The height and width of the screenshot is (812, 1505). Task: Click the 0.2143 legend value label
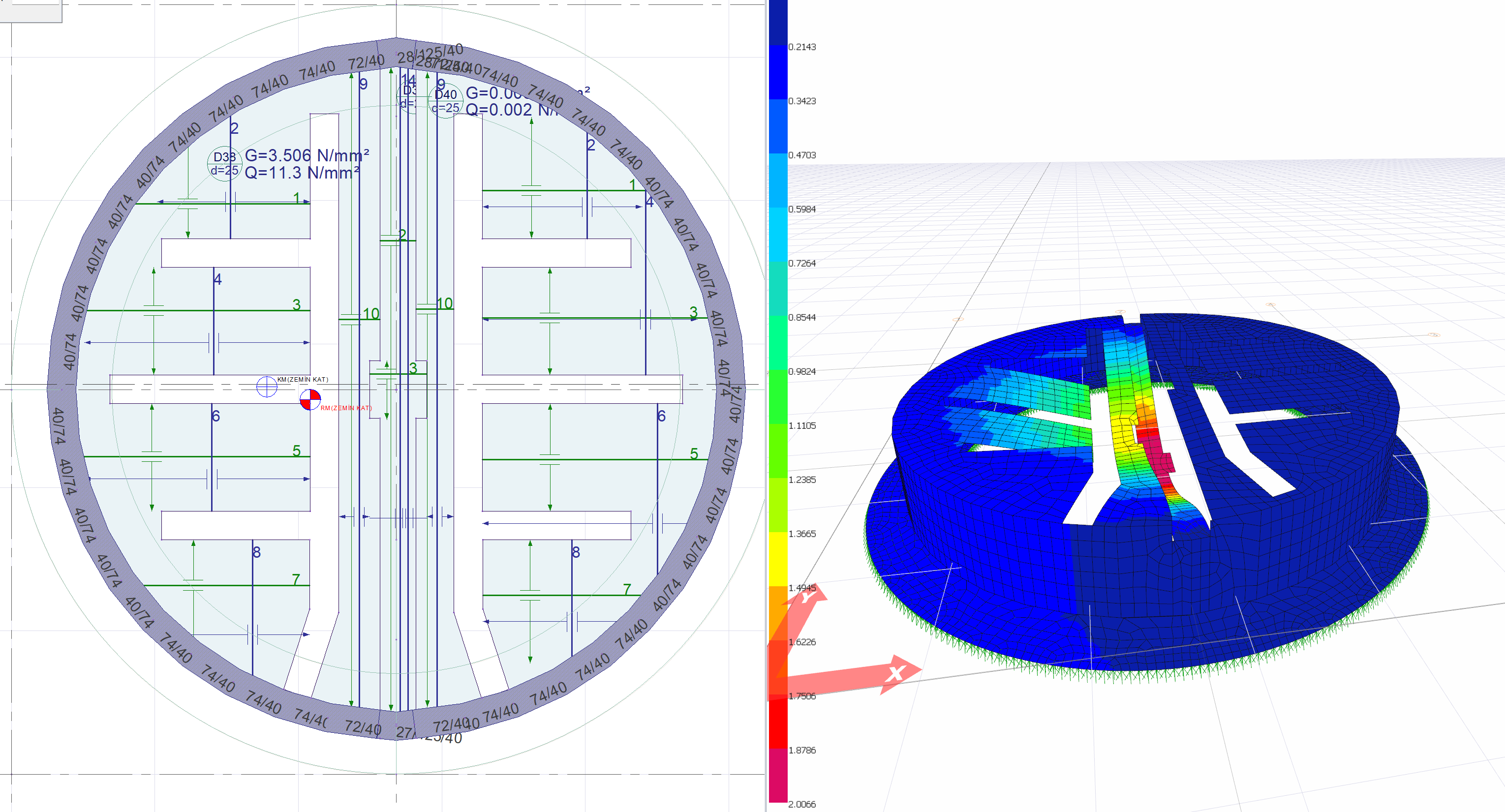pyautogui.click(x=801, y=47)
